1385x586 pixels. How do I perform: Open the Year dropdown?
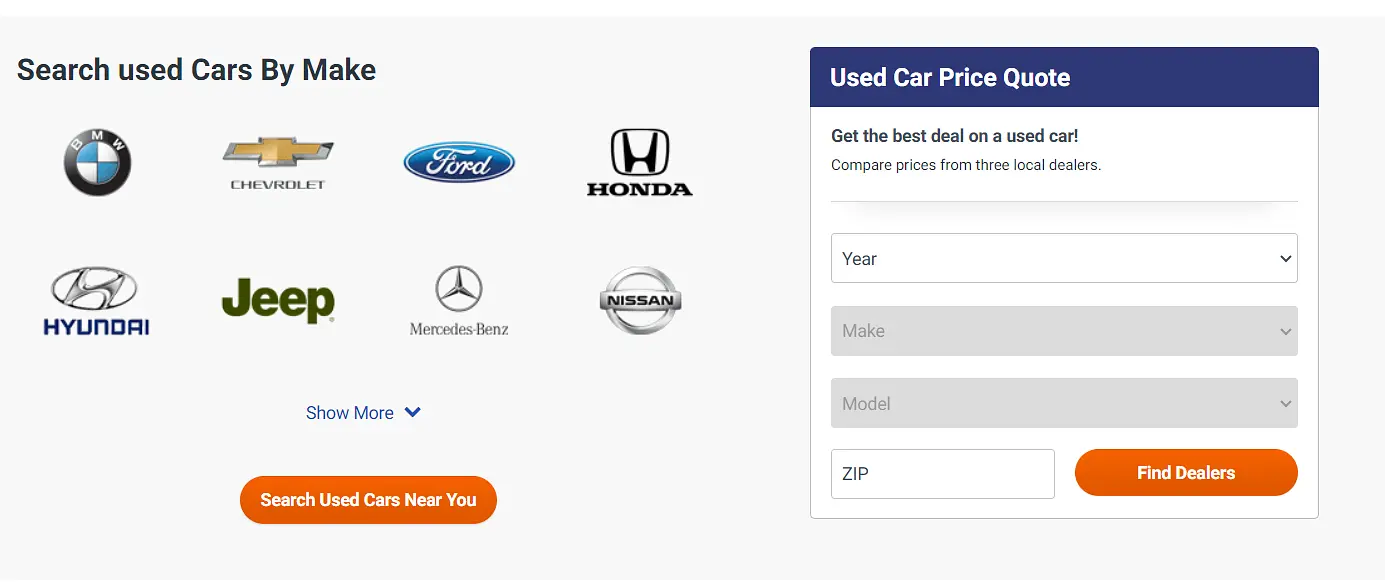1064,259
